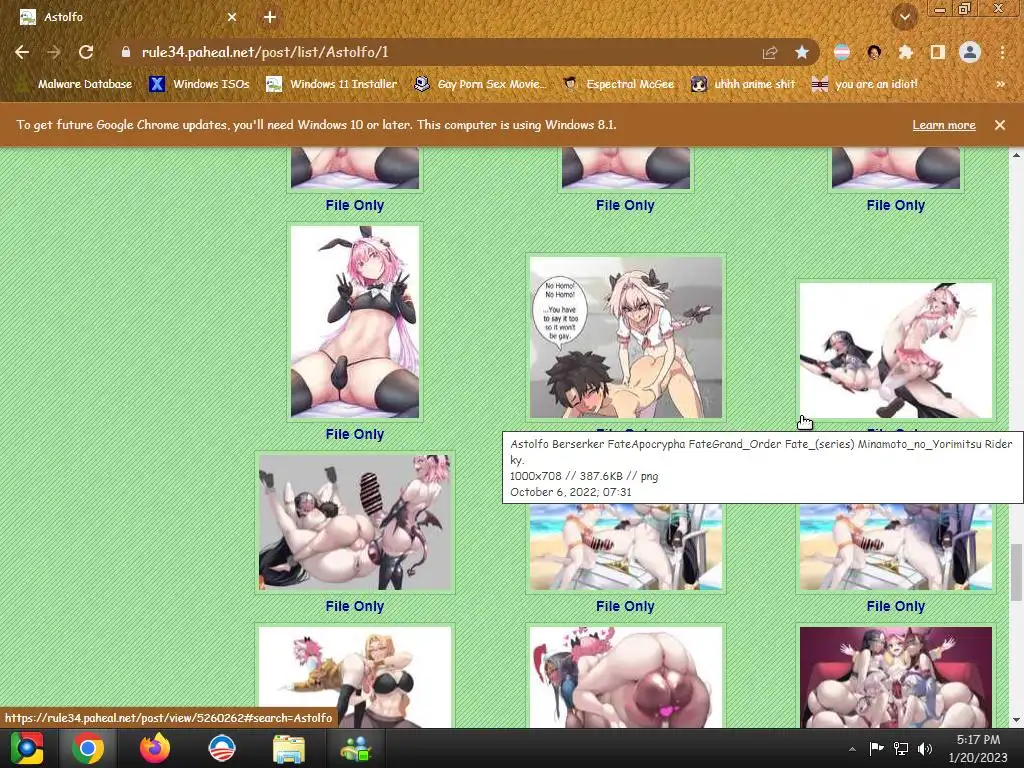
Task: Open the taskbar clock showing 5:17 PM
Action: 978,748
